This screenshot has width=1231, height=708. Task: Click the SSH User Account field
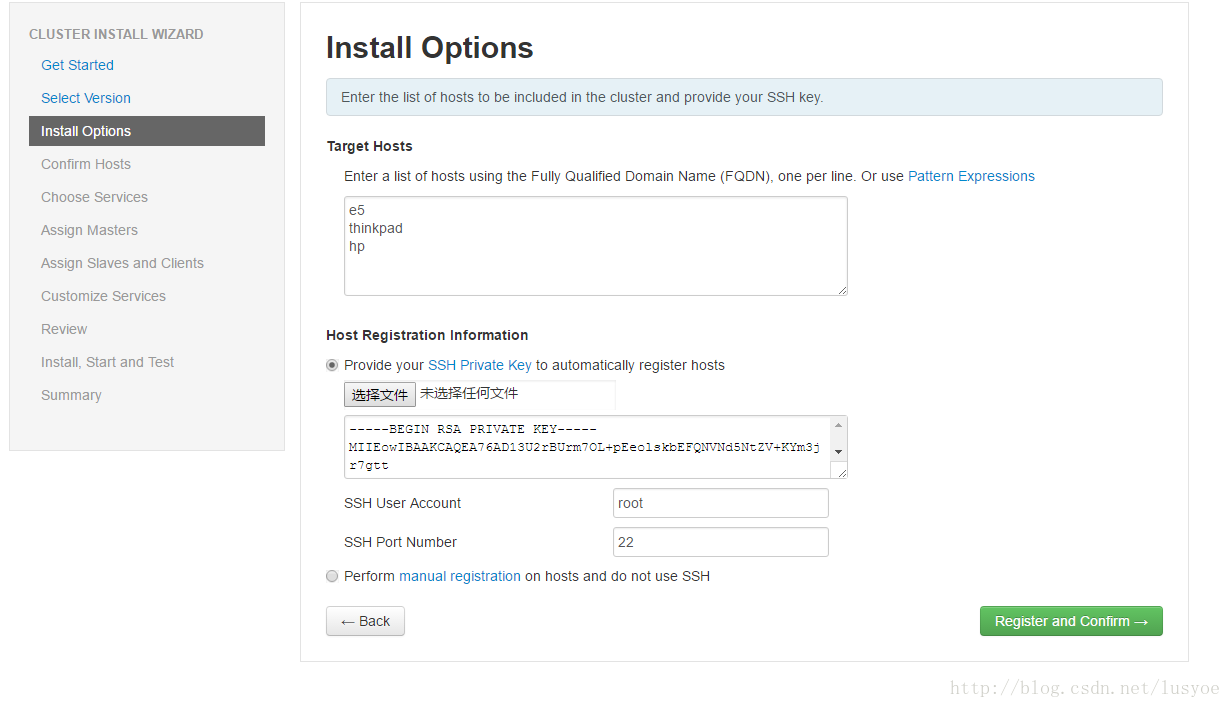pos(721,503)
